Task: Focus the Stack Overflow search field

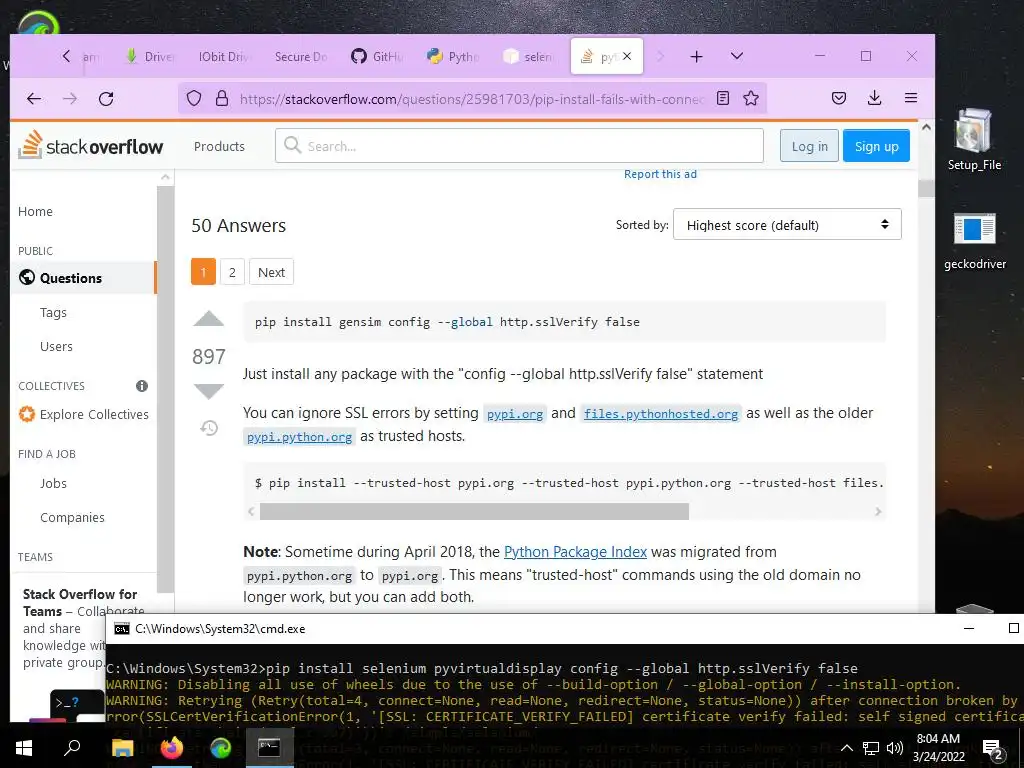Action: coord(519,146)
